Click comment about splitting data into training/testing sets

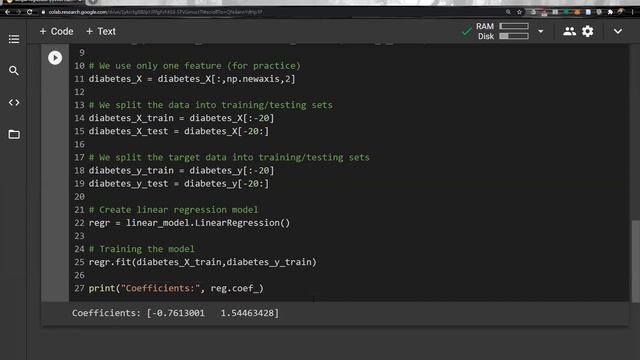[211, 105]
